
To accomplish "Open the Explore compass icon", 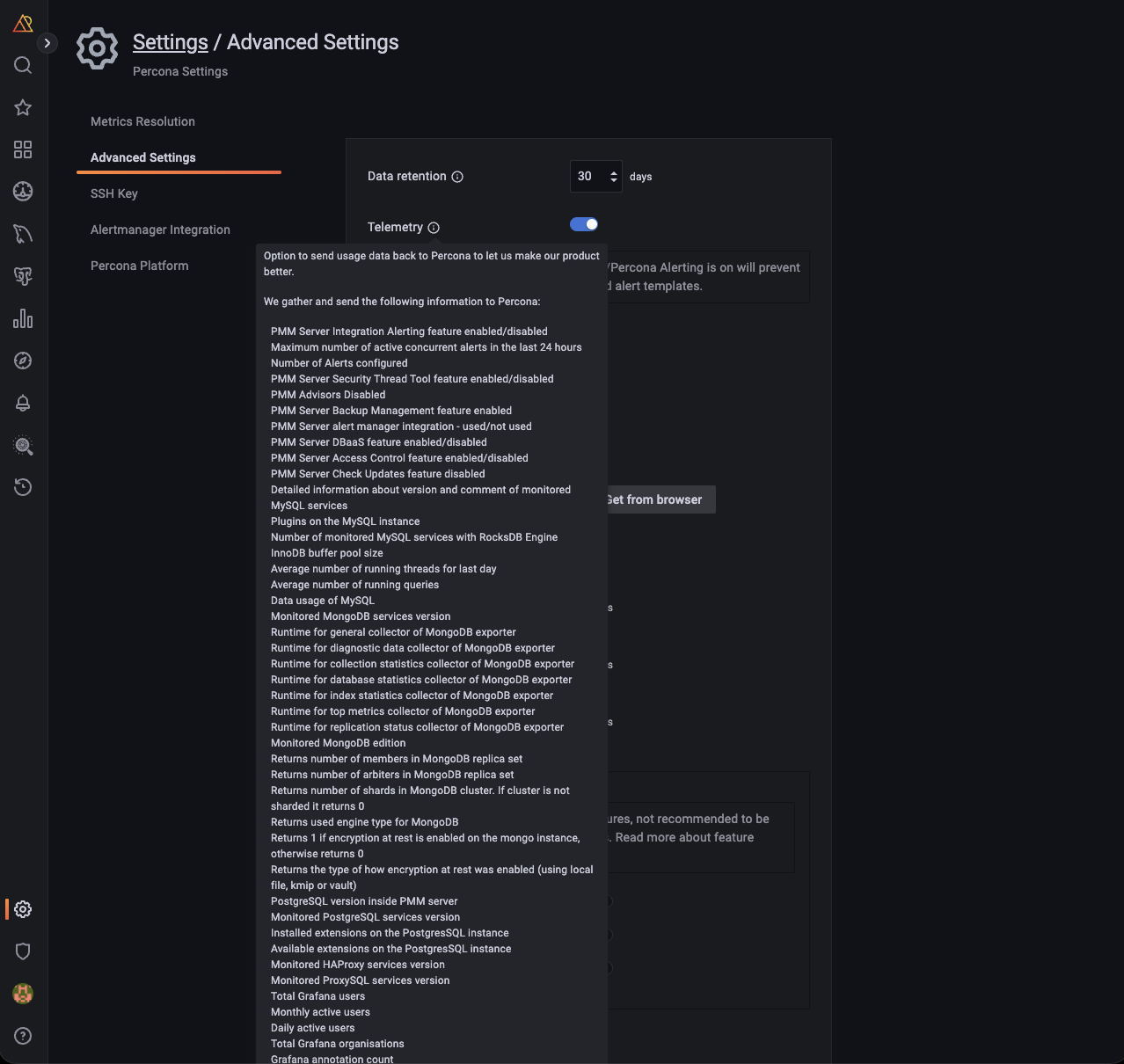I will click(x=23, y=361).
